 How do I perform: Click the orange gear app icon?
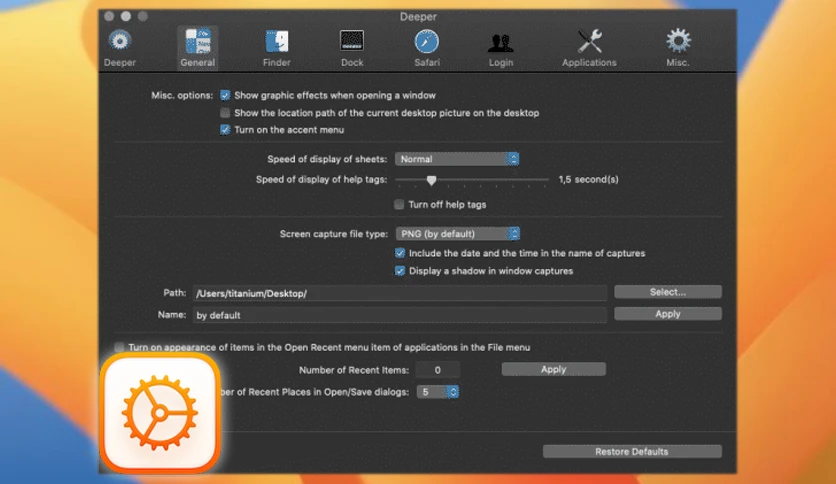160,413
